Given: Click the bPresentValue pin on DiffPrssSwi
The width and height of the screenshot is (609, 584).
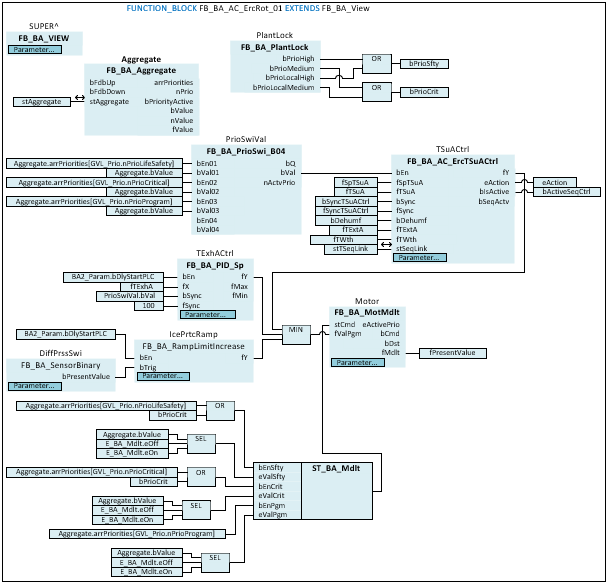Looking at the screenshot, I should tap(86, 377).
